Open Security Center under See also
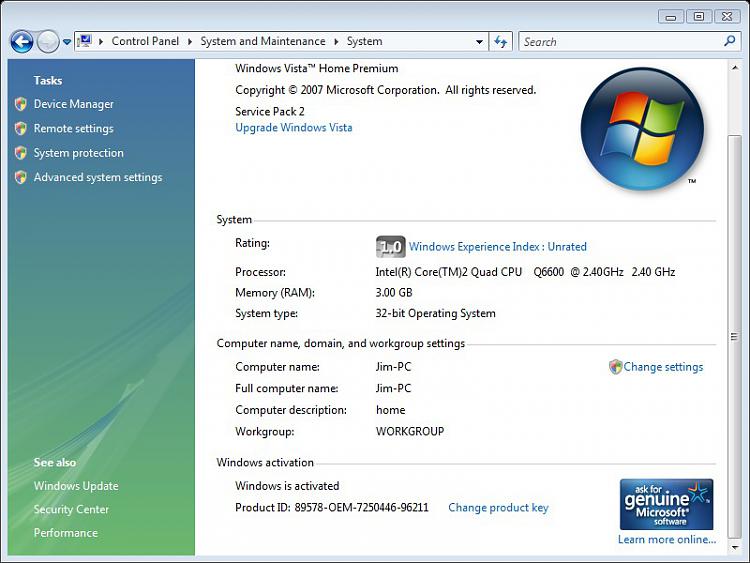 coord(71,509)
